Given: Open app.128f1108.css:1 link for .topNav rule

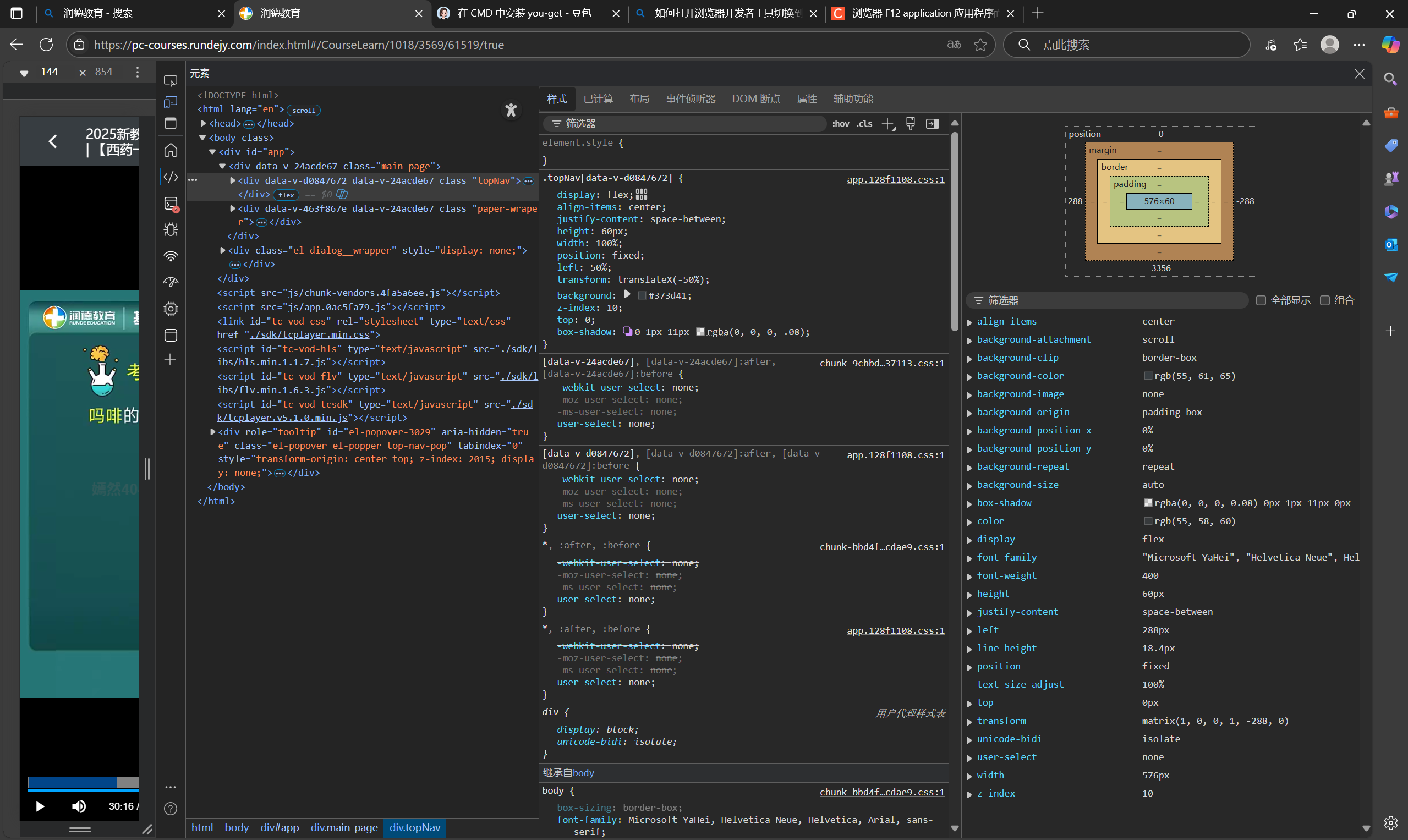Looking at the screenshot, I should pos(895,179).
